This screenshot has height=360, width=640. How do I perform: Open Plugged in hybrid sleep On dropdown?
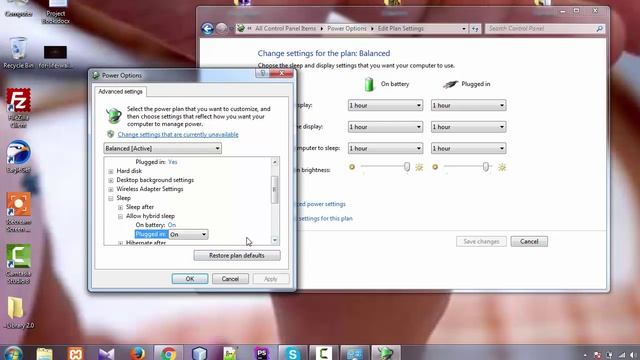tap(189, 234)
